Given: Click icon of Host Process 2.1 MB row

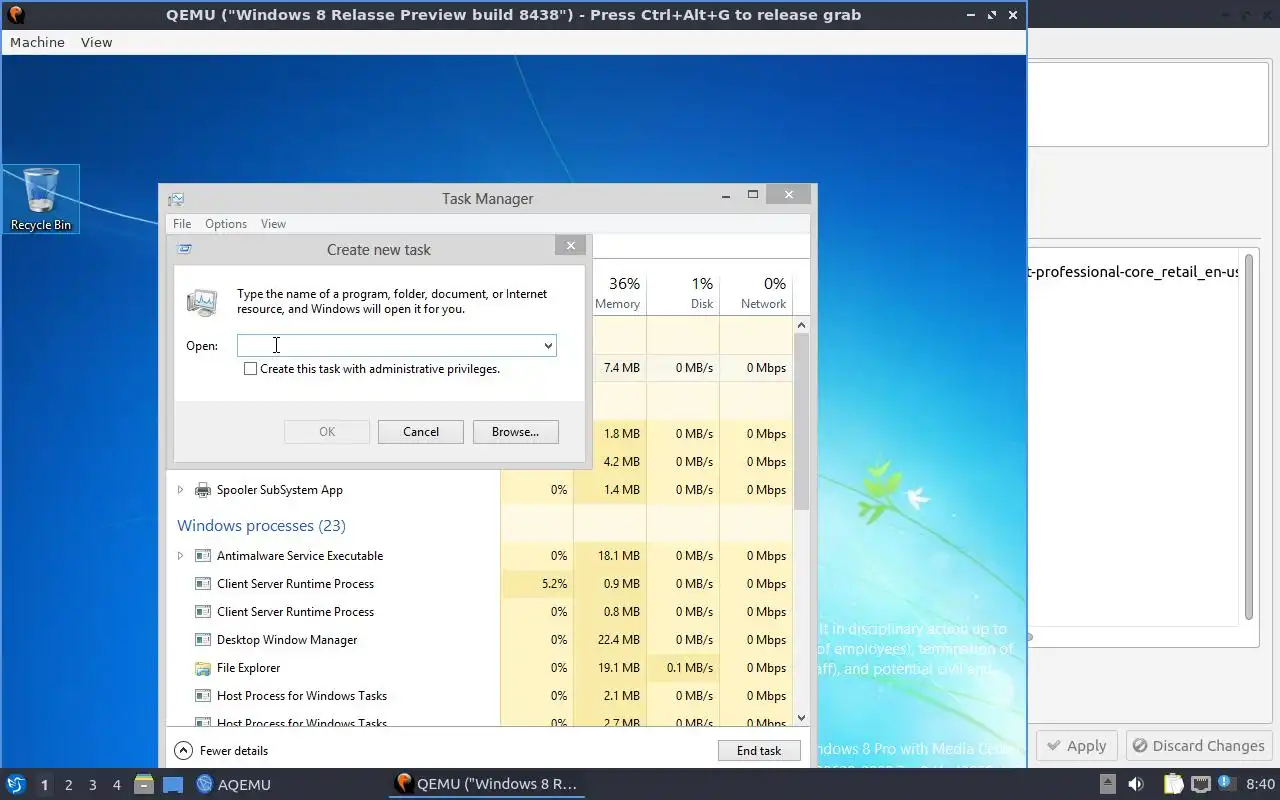Looking at the screenshot, I should pyautogui.click(x=203, y=696).
